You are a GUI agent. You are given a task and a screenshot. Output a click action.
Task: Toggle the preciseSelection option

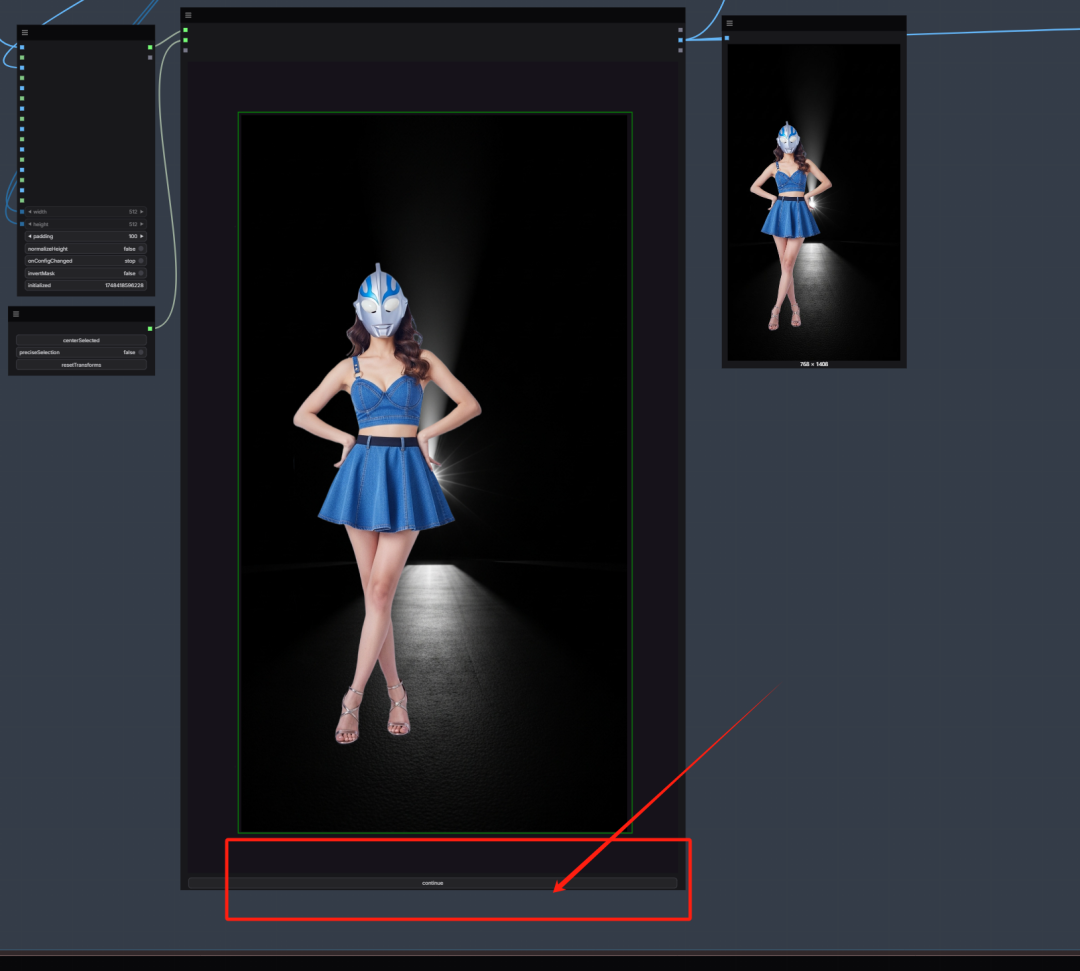[x=81, y=353]
